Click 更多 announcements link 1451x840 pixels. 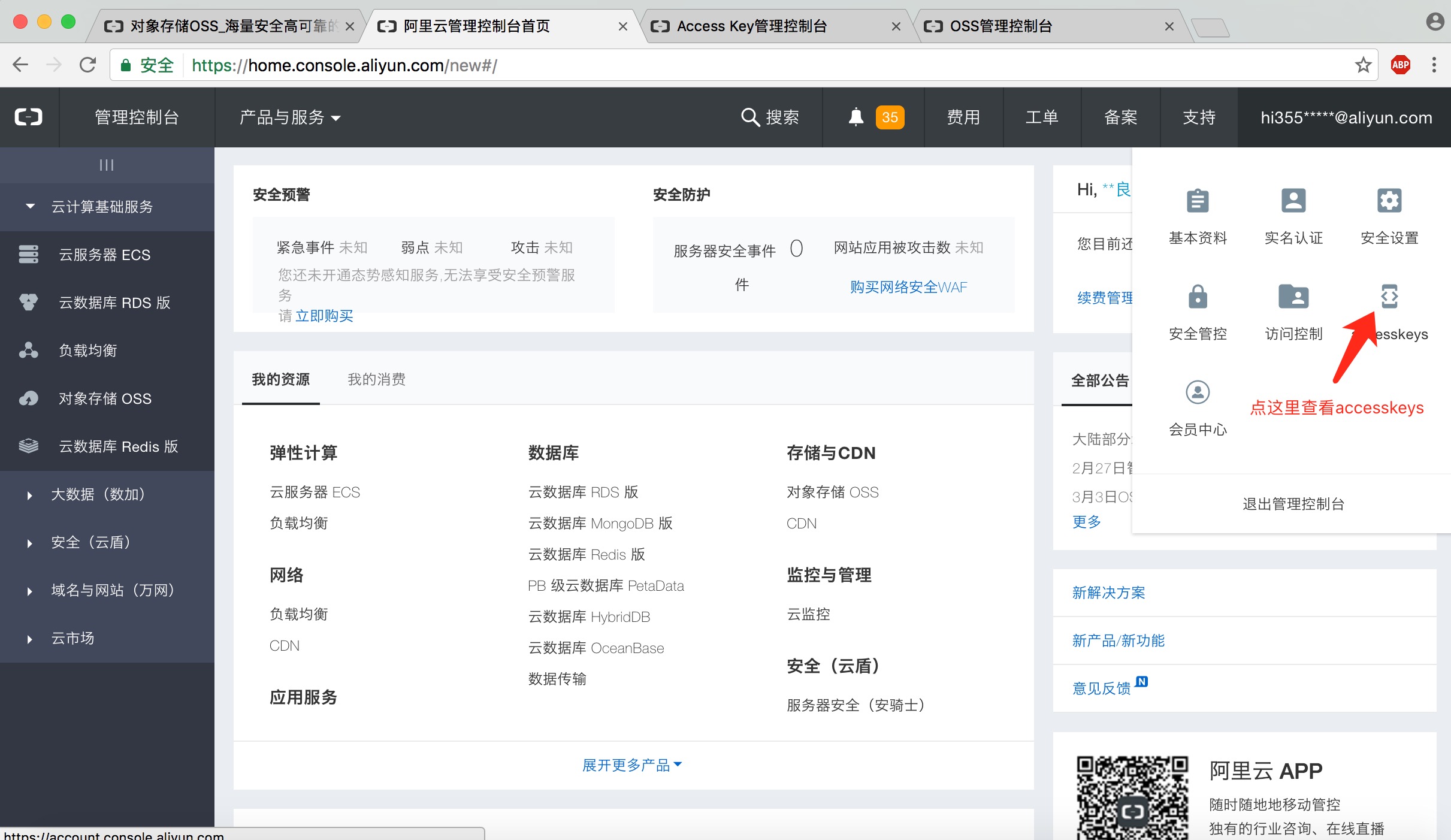pos(1086,522)
